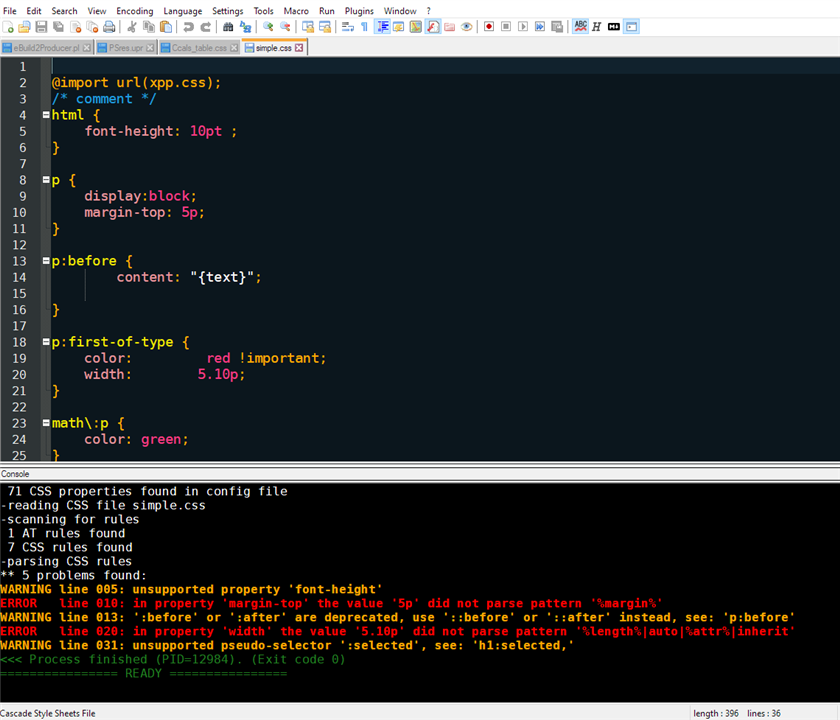
Task: Click console 'ERROR line 010' message
Action: tap(331, 603)
